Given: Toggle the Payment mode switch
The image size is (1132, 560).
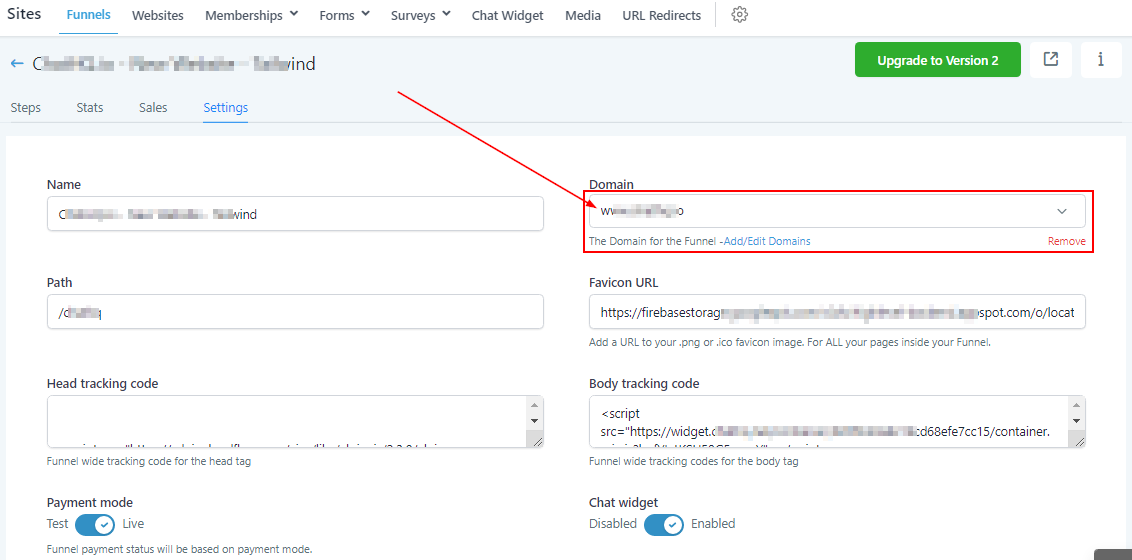Looking at the screenshot, I should [95, 524].
